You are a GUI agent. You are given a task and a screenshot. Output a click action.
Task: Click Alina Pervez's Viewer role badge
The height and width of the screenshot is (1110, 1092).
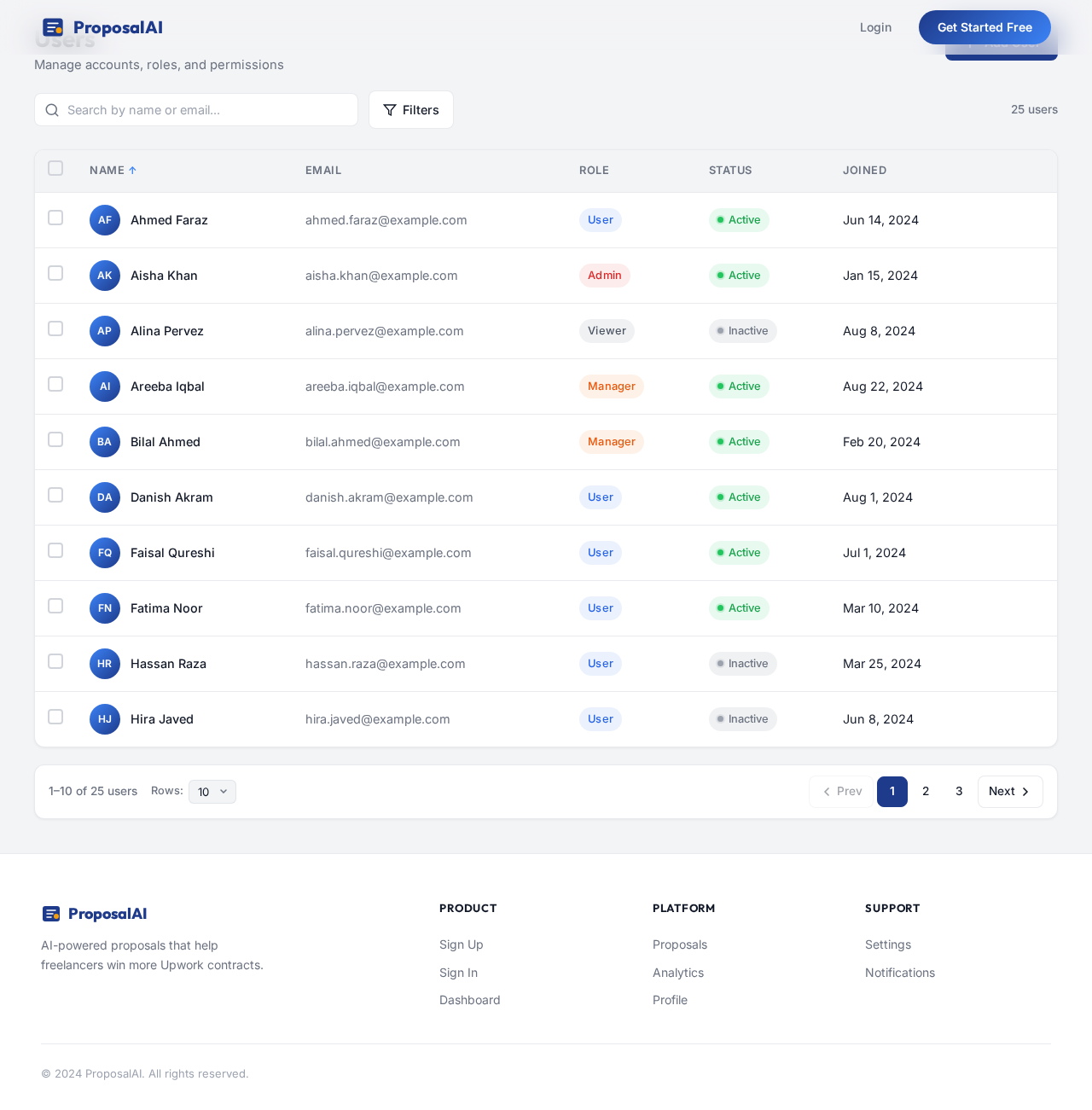pos(607,331)
